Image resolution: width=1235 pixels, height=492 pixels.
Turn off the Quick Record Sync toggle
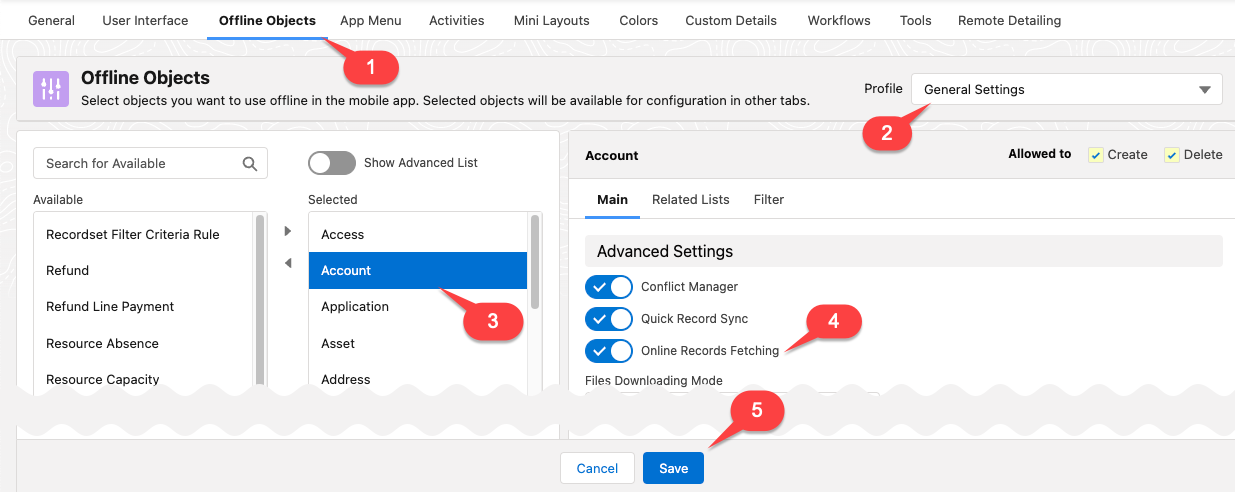pos(609,319)
